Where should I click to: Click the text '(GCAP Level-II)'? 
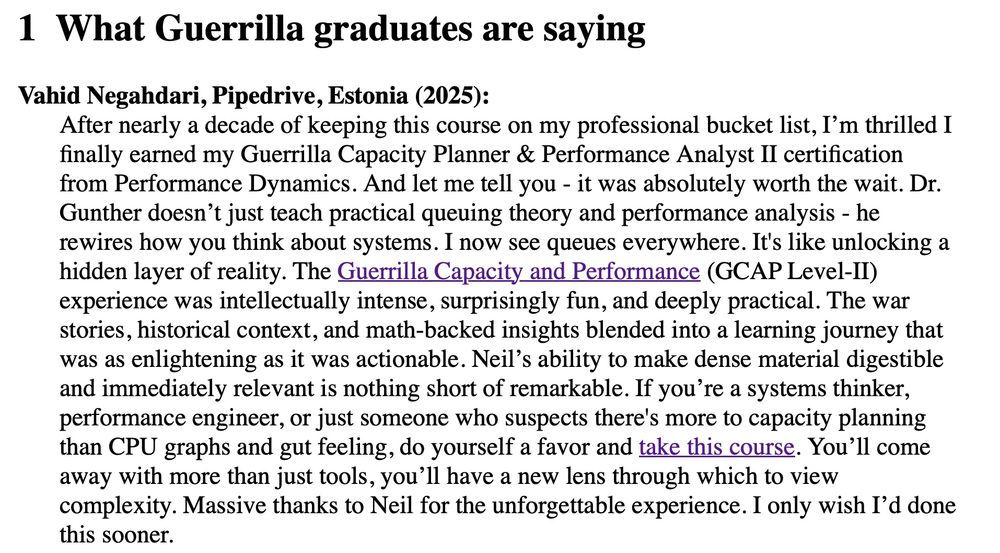(x=793, y=271)
